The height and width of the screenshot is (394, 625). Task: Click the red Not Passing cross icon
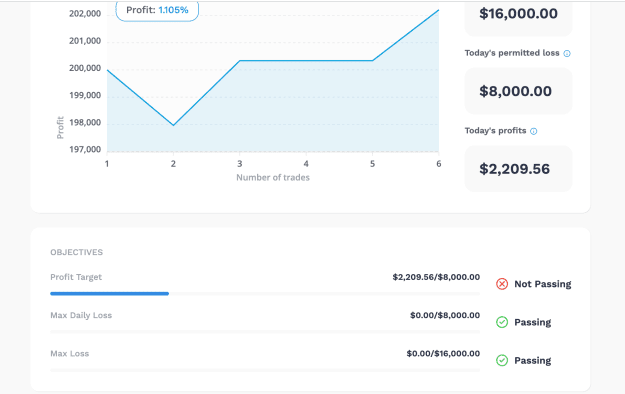click(x=502, y=284)
